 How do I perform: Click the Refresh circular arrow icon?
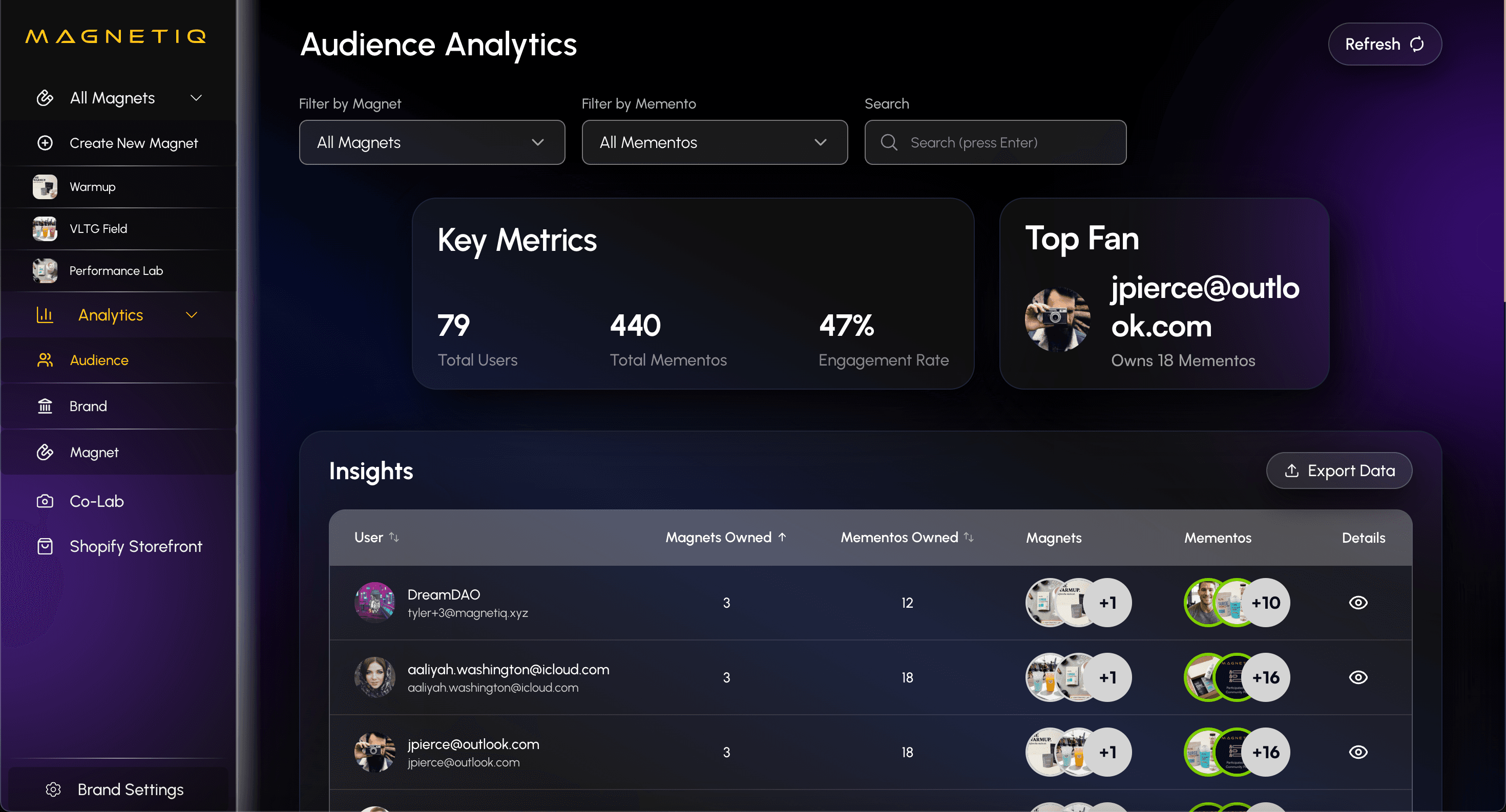click(1417, 45)
